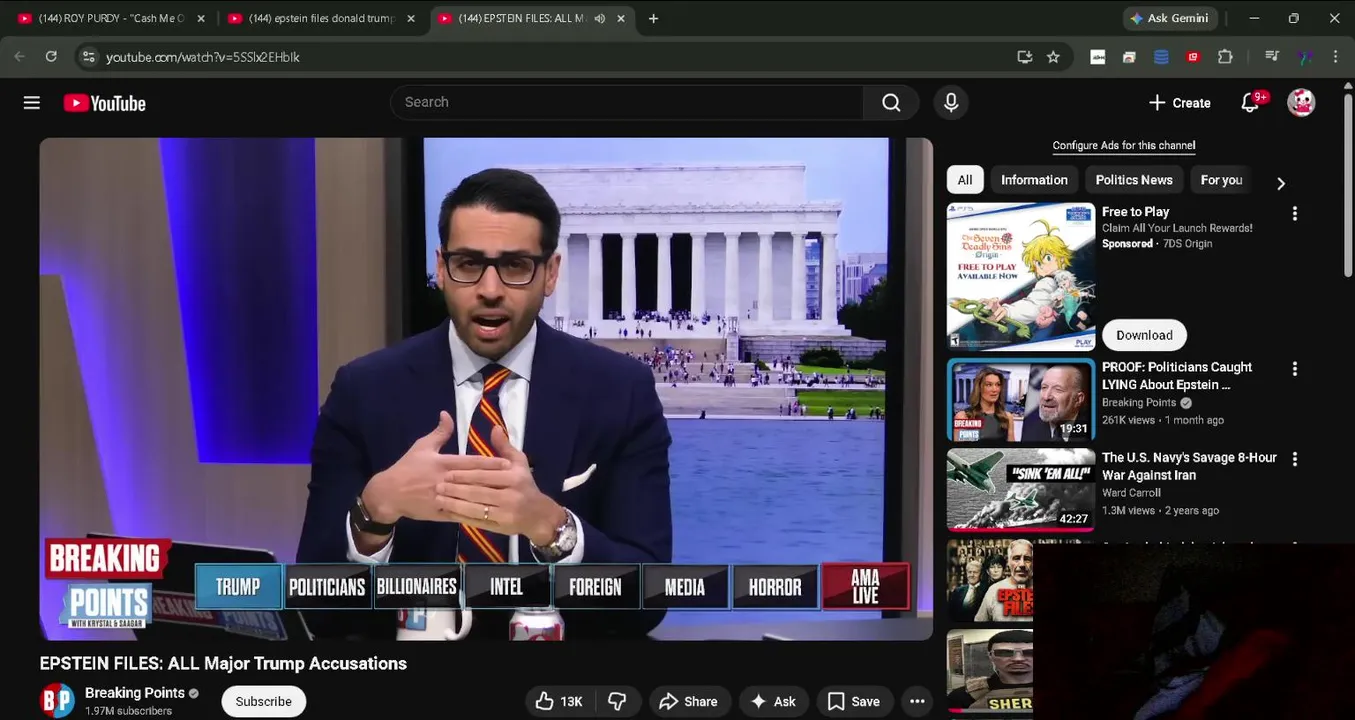Click the Breaking Points channel avatar
Viewport: 1355px width, 720px height.
point(58,701)
